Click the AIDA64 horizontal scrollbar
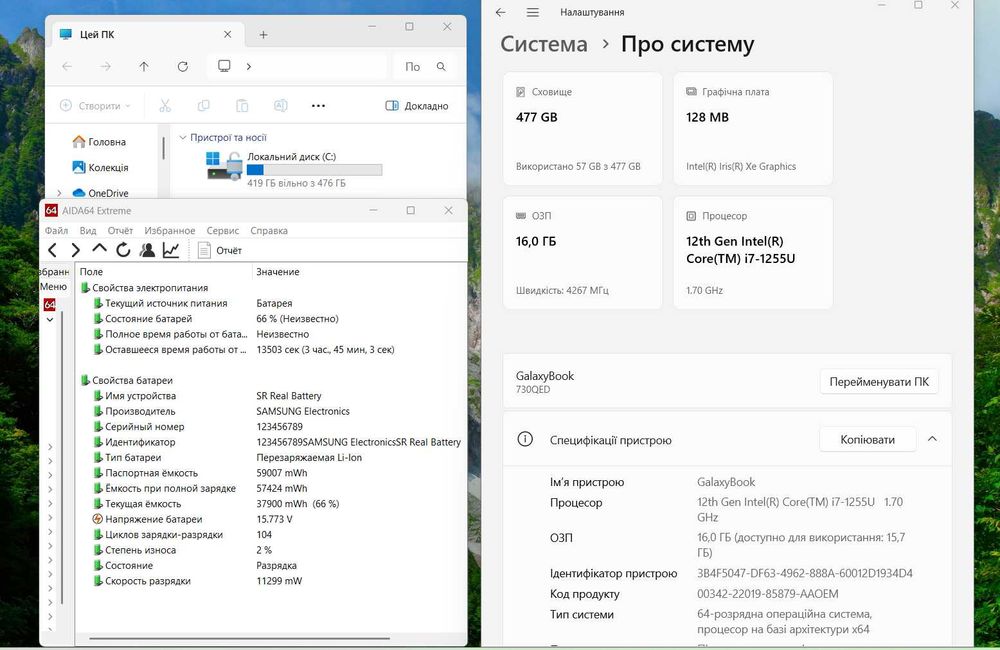The width and height of the screenshot is (1000, 650). coord(239,638)
